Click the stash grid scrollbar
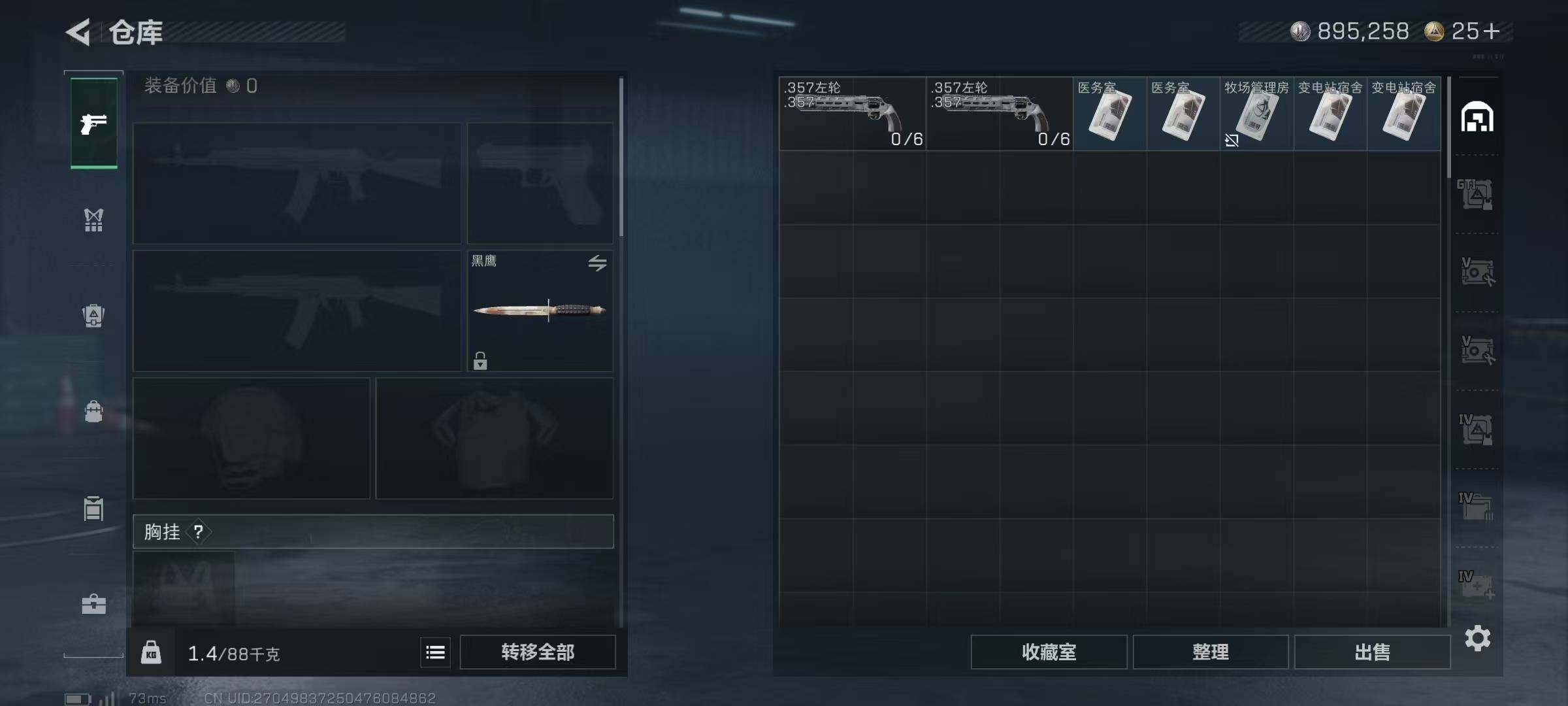 coord(1448,127)
